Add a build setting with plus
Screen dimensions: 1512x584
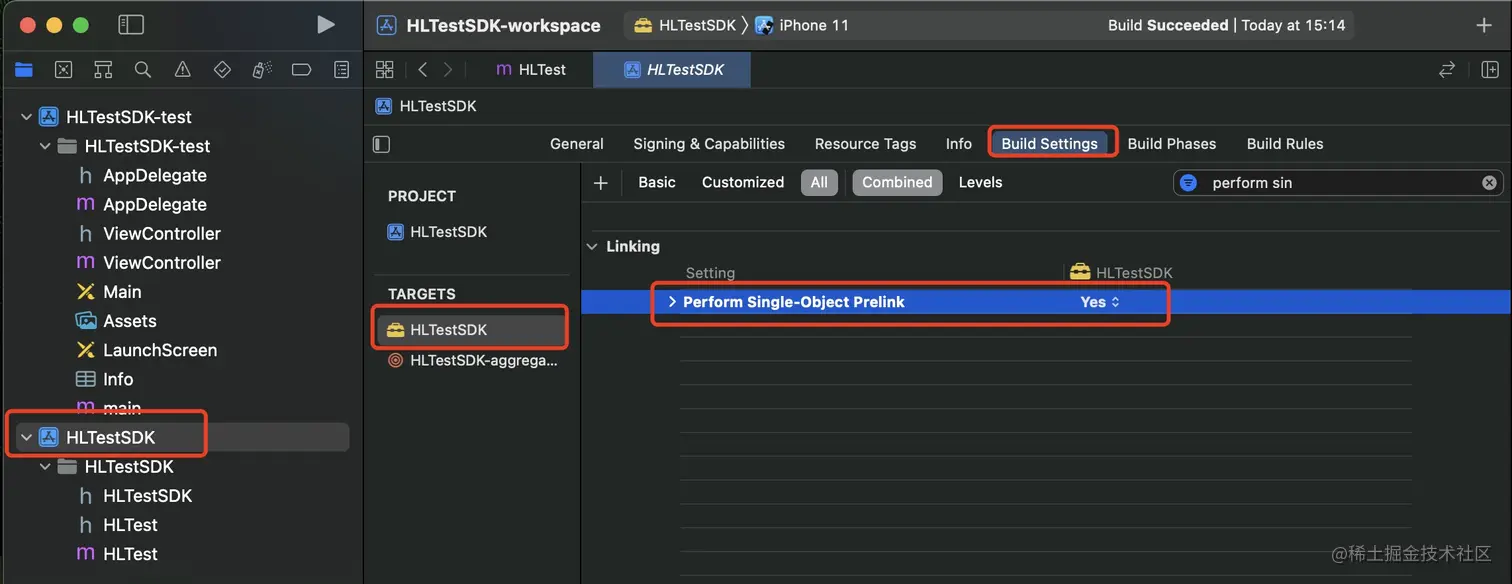pos(601,183)
